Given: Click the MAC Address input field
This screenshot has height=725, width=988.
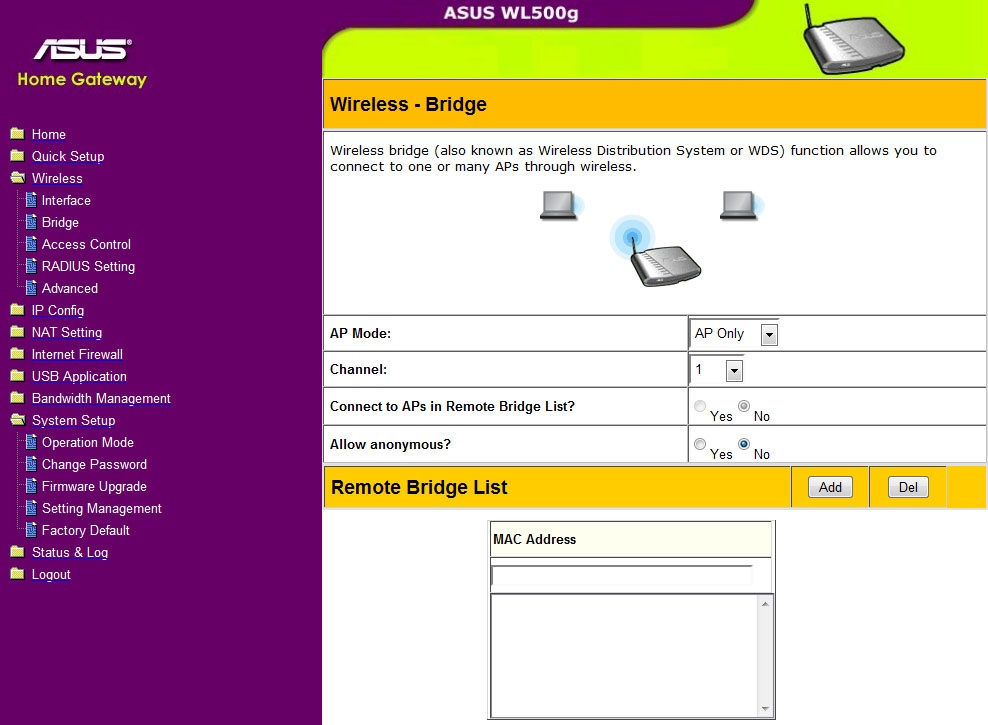Looking at the screenshot, I should click(622, 575).
